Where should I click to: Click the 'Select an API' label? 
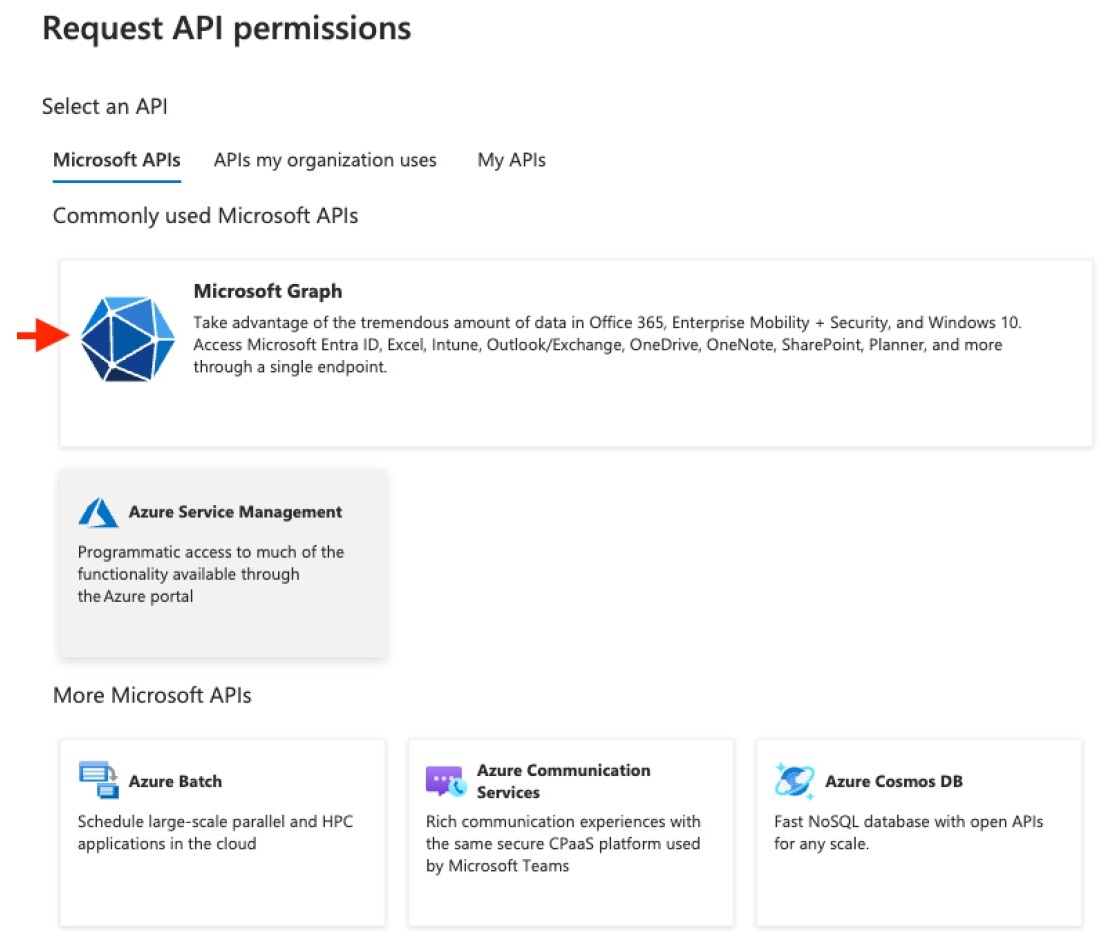[104, 106]
